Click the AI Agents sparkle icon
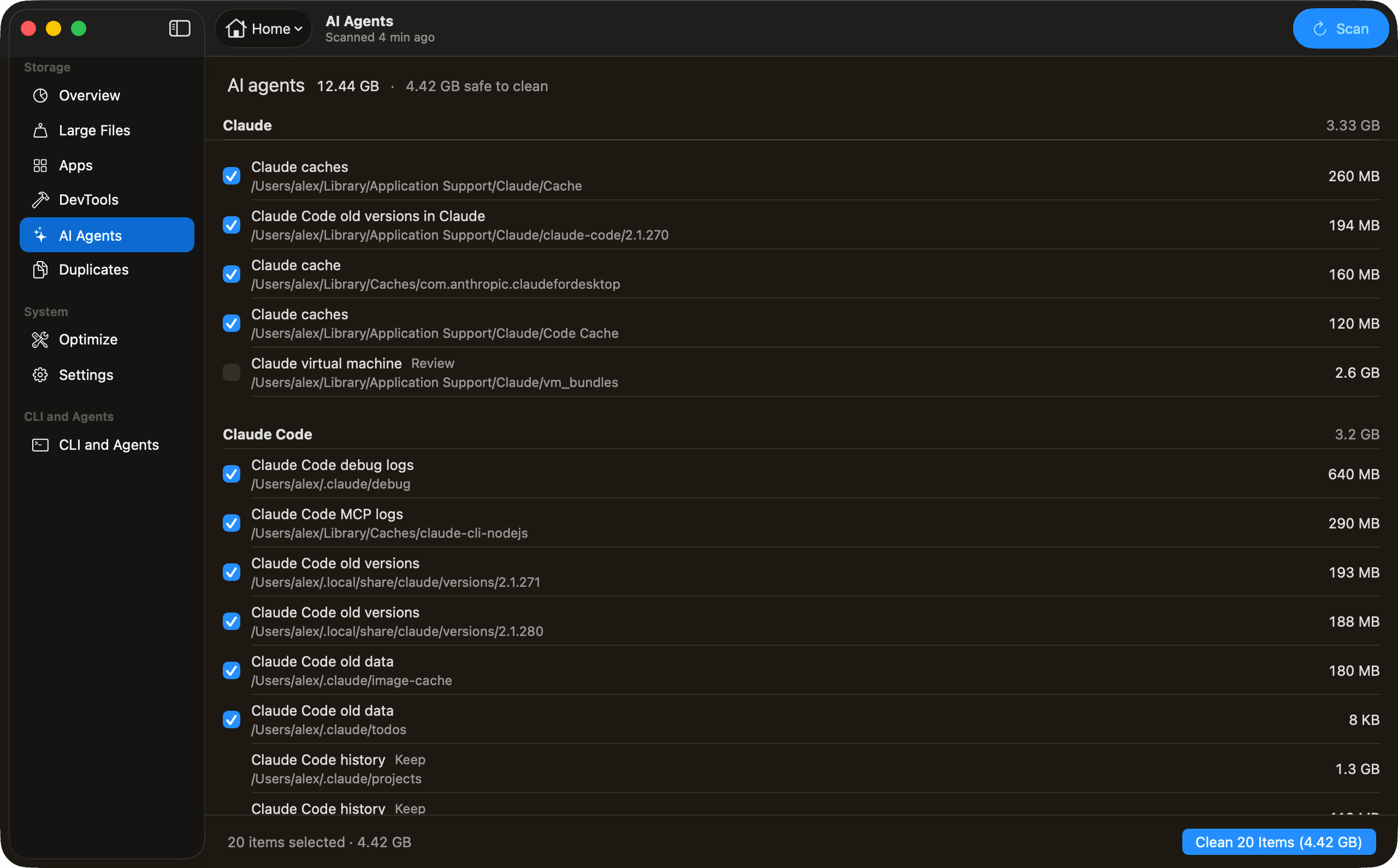The image size is (1398, 868). coord(40,235)
